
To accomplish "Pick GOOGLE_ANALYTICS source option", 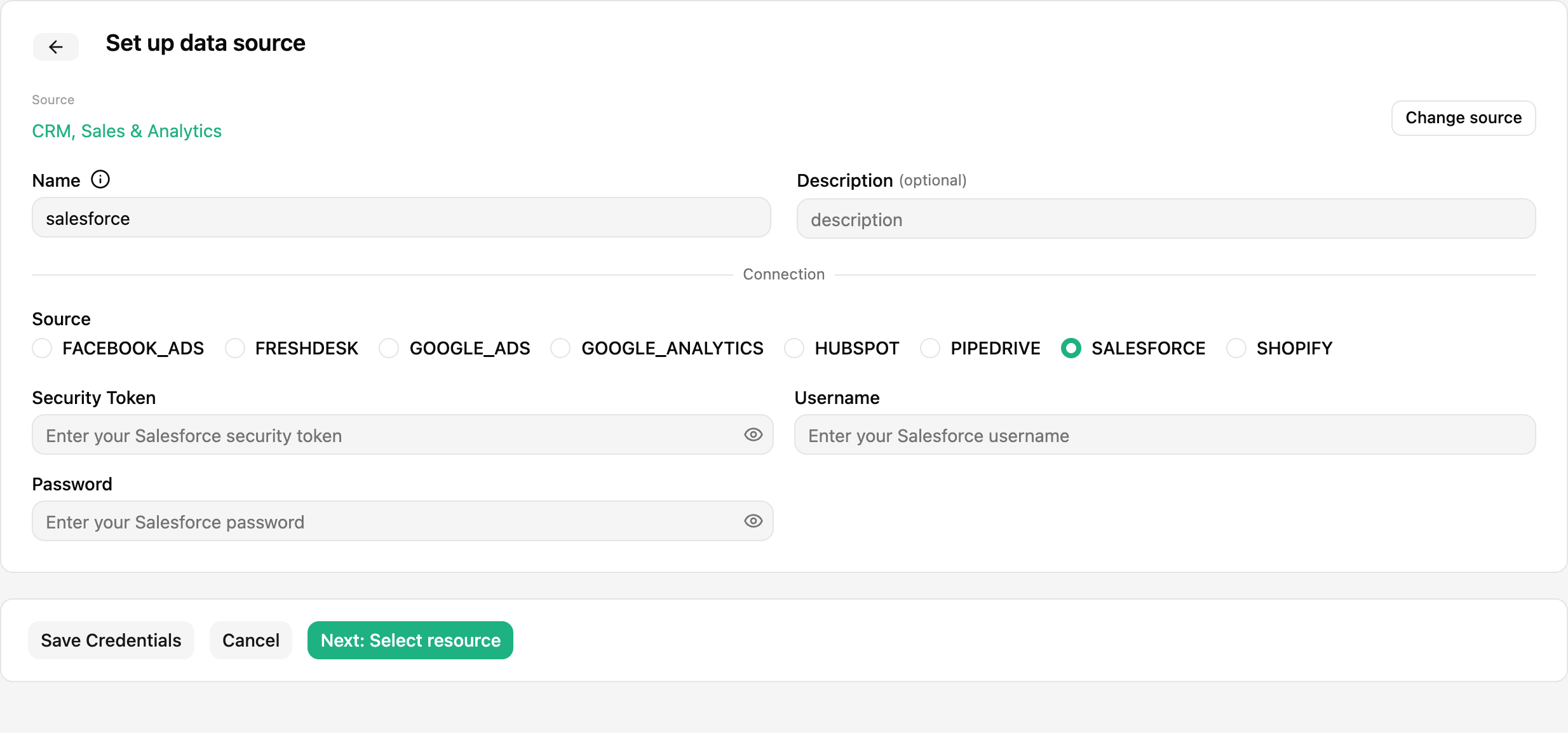I will tap(560, 348).
